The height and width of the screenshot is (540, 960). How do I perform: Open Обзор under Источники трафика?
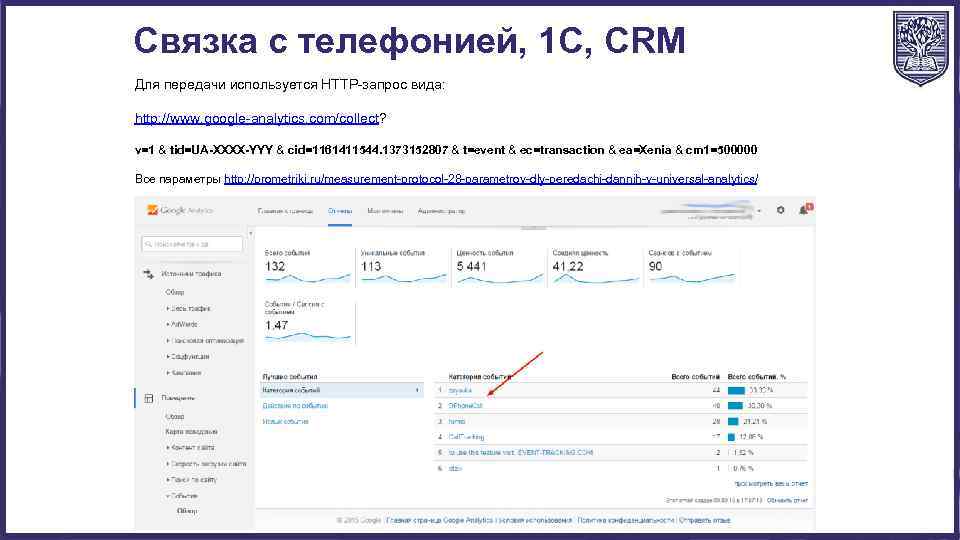click(x=174, y=293)
